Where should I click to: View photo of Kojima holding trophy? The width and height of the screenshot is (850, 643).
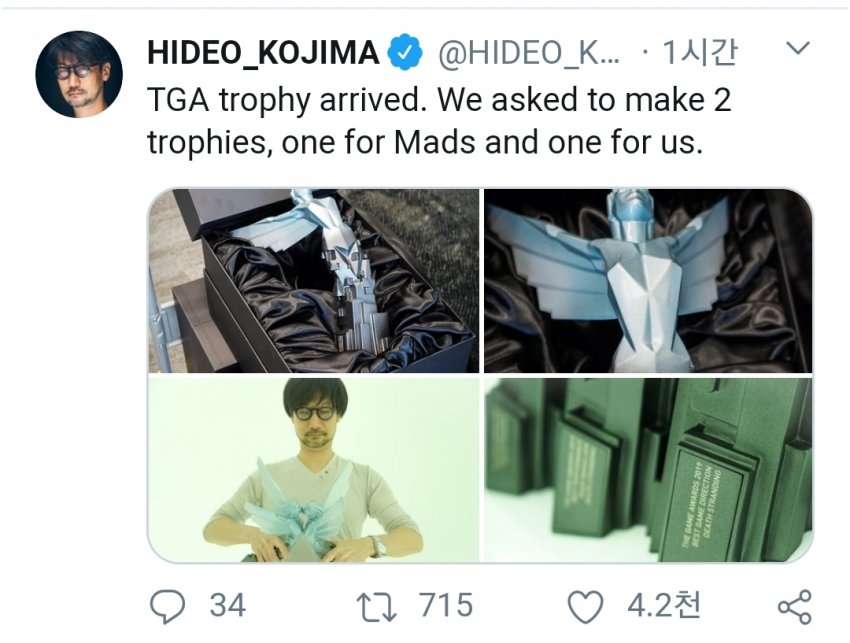[x=314, y=470]
